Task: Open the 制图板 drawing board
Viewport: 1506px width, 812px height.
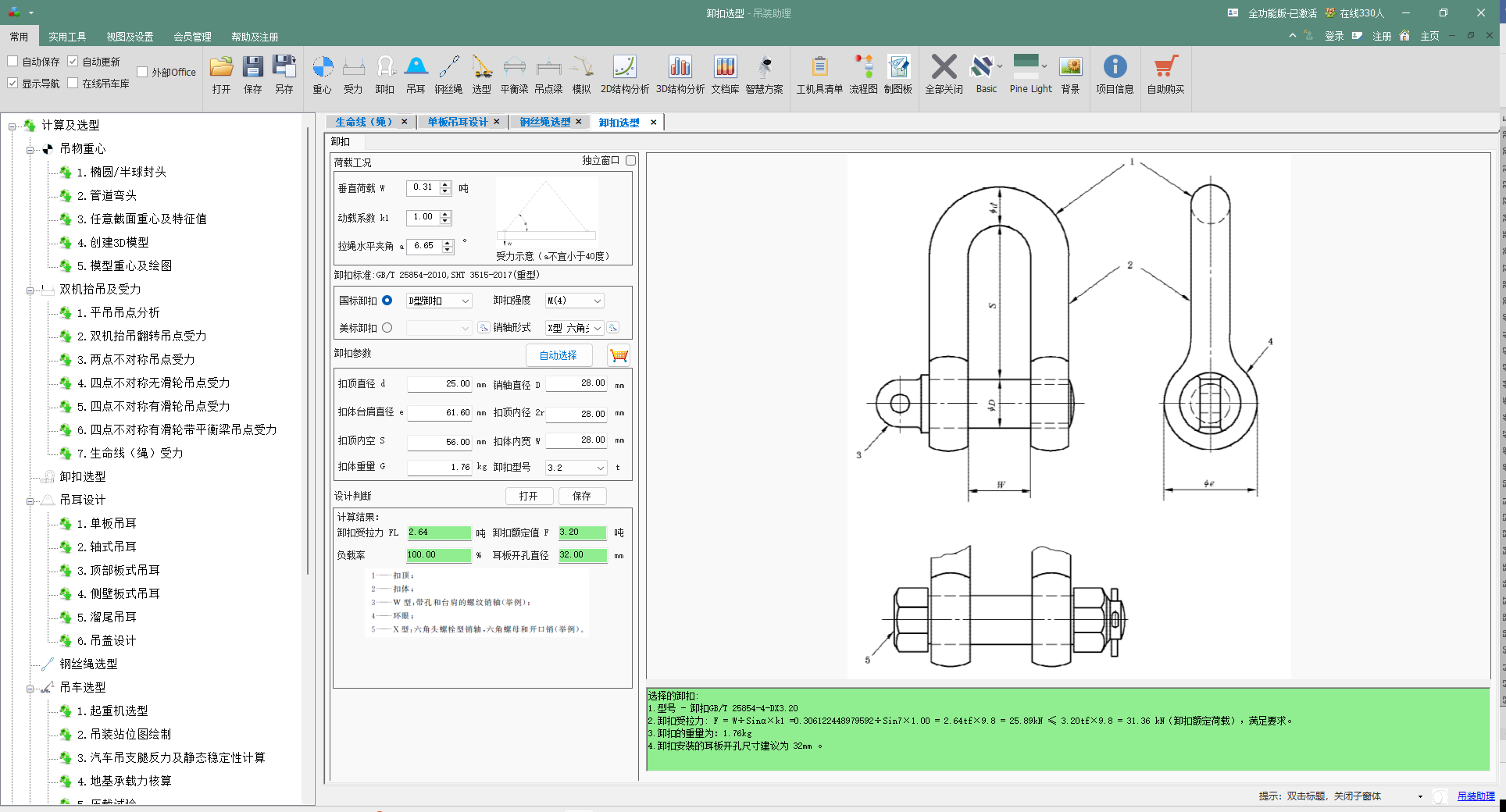Action: point(898,75)
